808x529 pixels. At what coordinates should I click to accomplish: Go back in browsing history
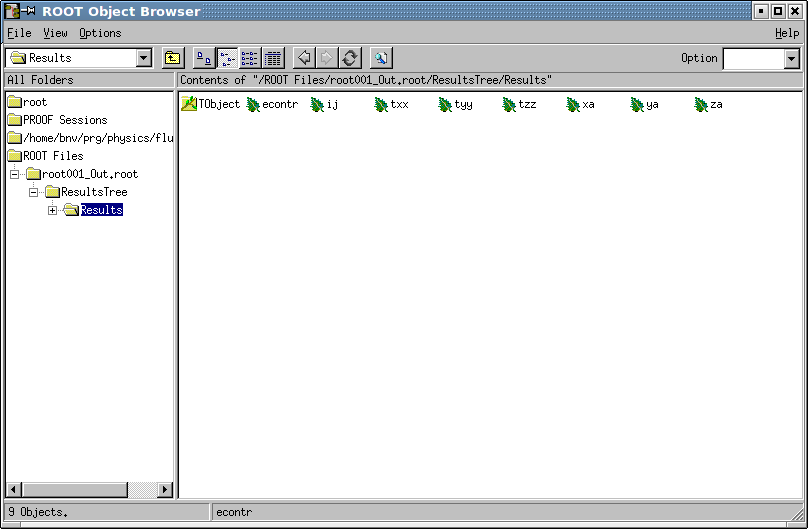(x=304, y=58)
